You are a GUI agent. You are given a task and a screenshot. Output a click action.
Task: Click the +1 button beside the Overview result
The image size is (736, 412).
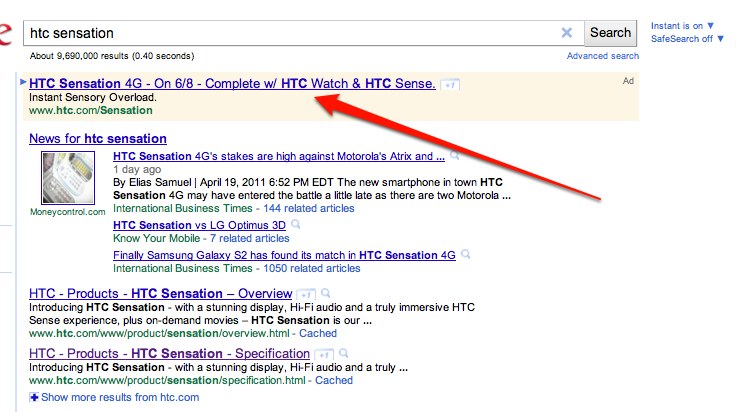pyautogui.click(x=306, y=294)
